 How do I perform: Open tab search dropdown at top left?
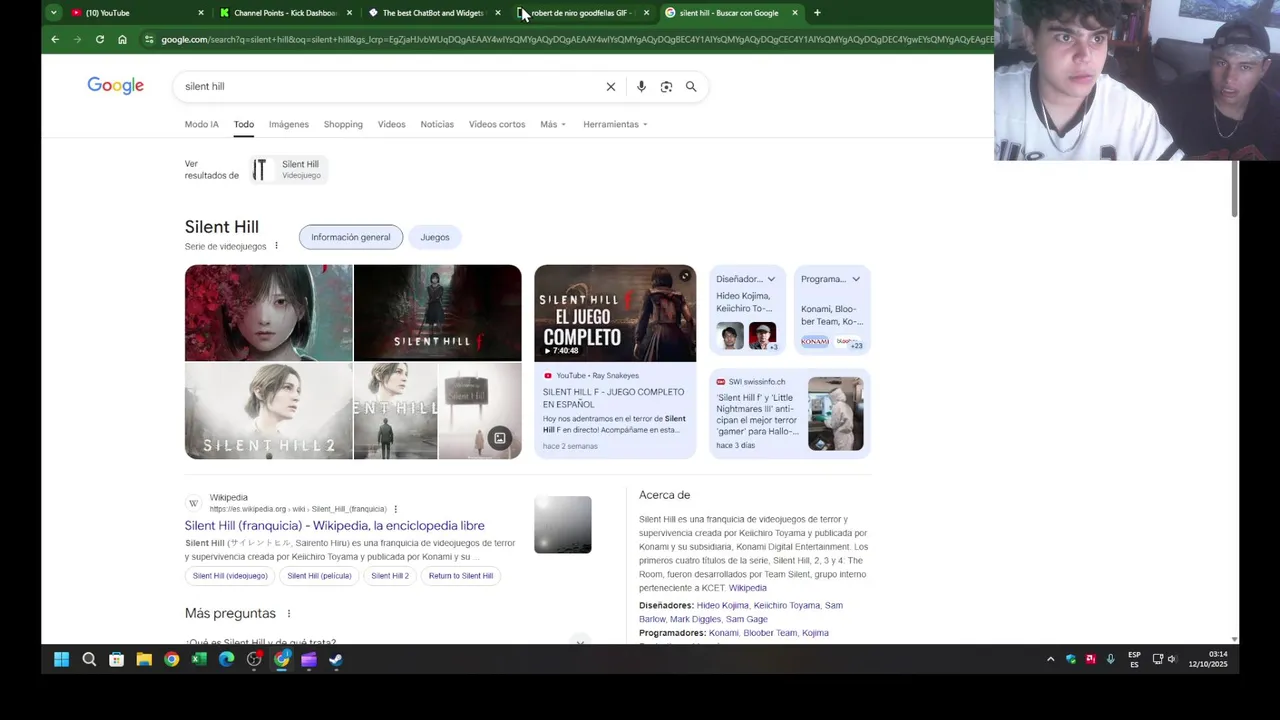(x=53, y=13)
